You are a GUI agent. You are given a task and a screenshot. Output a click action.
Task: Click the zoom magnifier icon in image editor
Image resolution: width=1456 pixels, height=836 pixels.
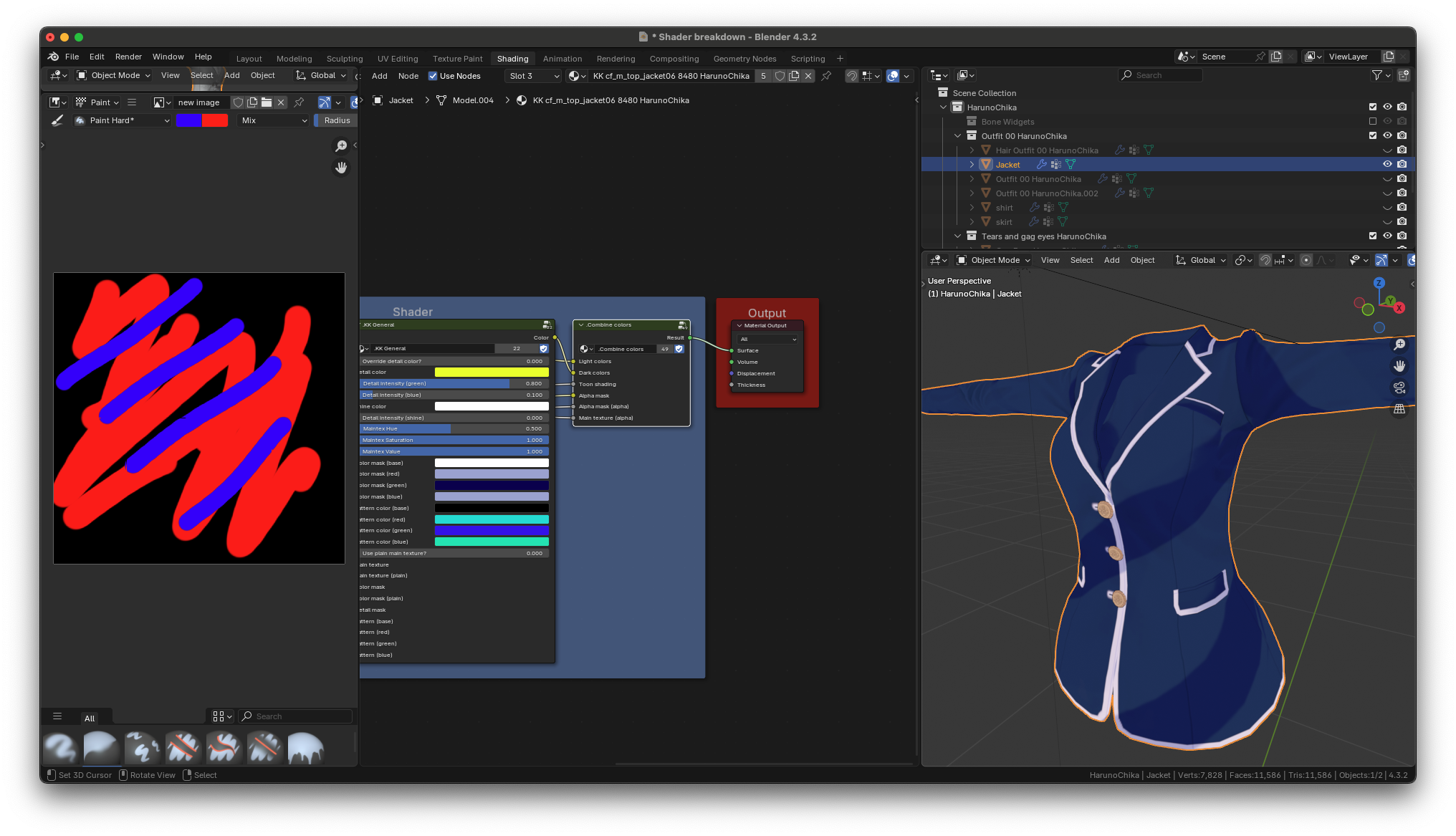click(341, 146)
